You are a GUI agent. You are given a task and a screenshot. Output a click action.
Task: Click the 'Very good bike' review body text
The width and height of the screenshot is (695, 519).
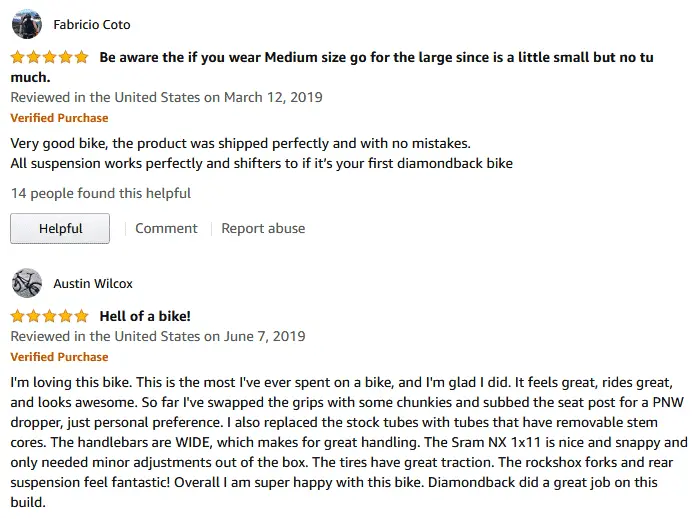coord(262,153)
